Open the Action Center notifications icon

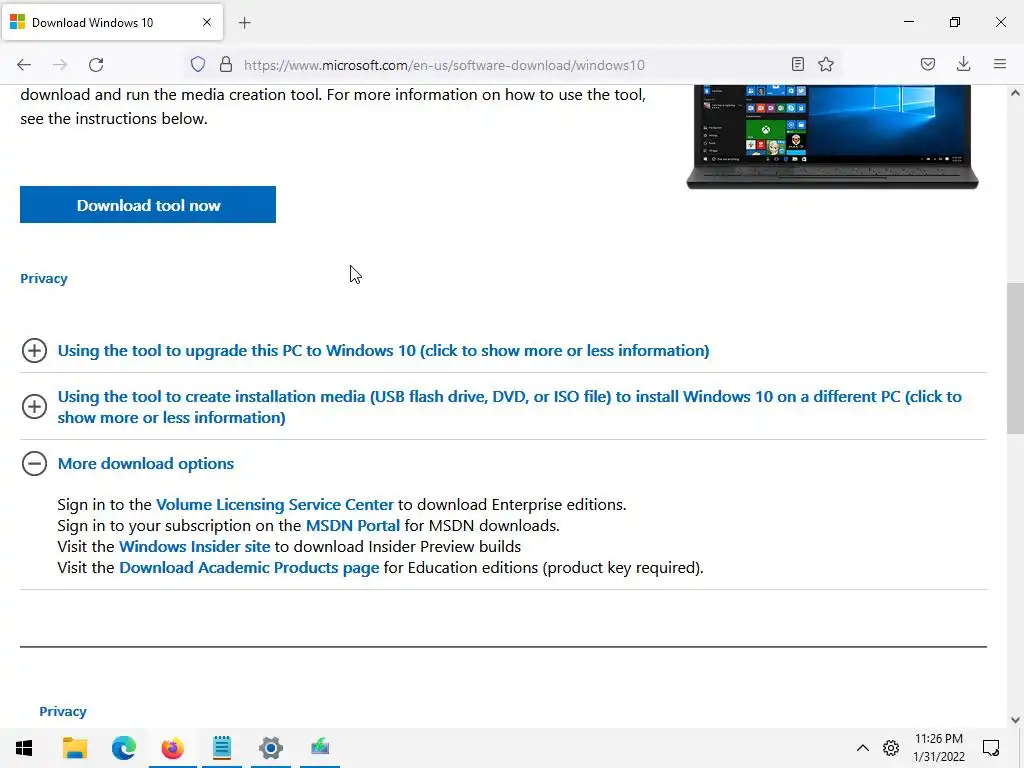click(x=991, y=748)
